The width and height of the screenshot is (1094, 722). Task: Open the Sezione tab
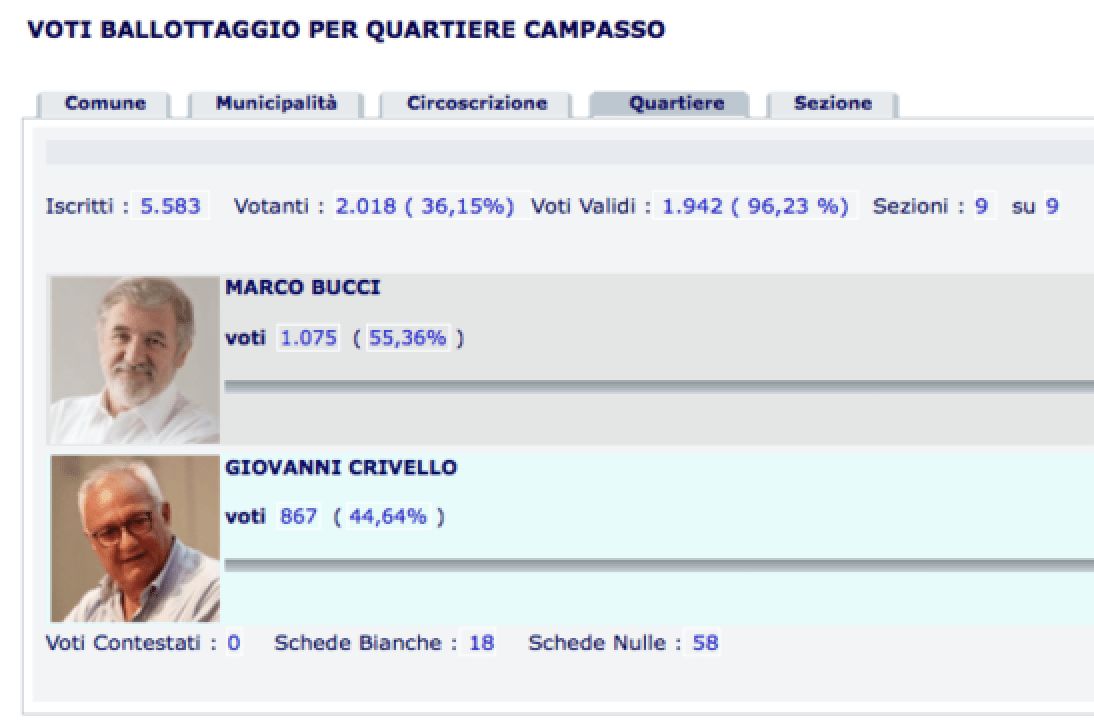point(832,104)
